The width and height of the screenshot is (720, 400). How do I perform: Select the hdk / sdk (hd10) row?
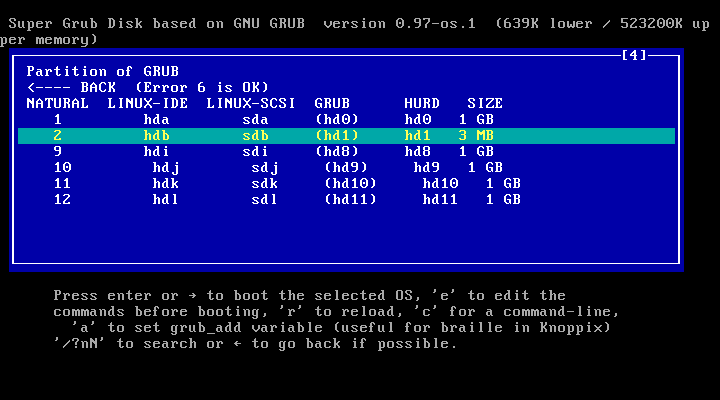346,184
